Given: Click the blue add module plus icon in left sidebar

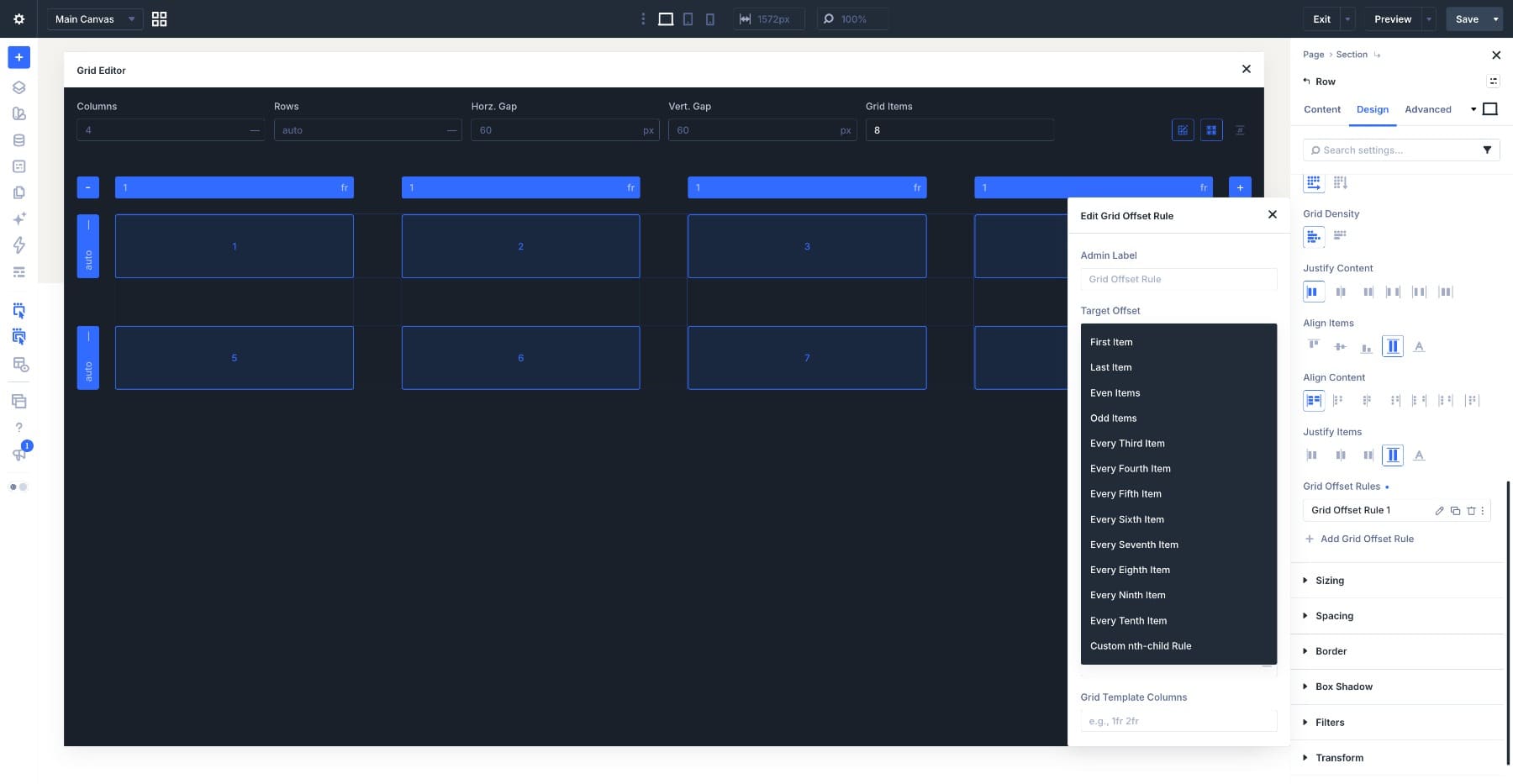Looking at the screenshot, I should (x=18, y=57).
